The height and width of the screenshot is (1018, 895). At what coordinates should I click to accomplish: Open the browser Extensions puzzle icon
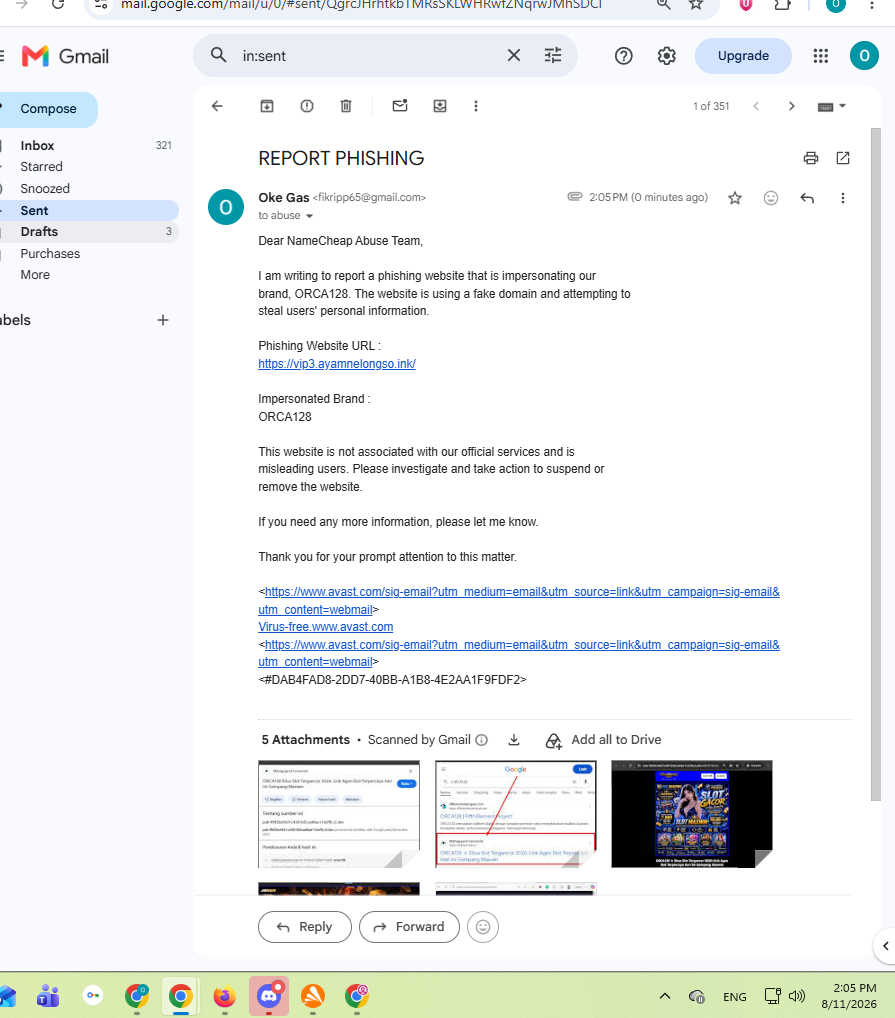783,5
